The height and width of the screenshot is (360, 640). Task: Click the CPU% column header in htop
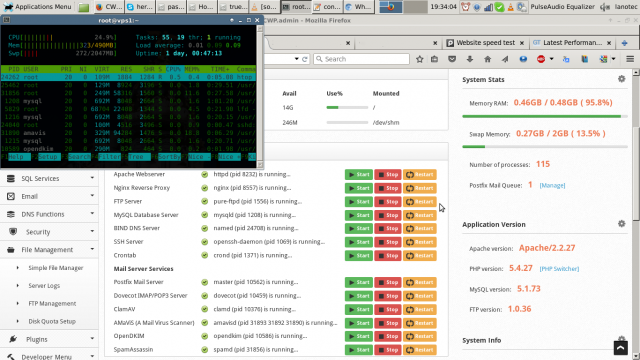(173, 69)
